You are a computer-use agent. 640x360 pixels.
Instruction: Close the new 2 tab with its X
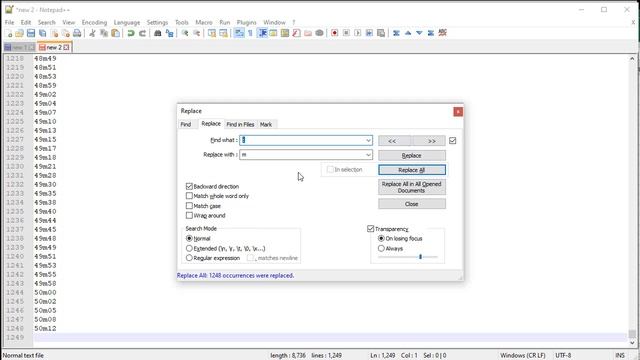pos(66,48)
